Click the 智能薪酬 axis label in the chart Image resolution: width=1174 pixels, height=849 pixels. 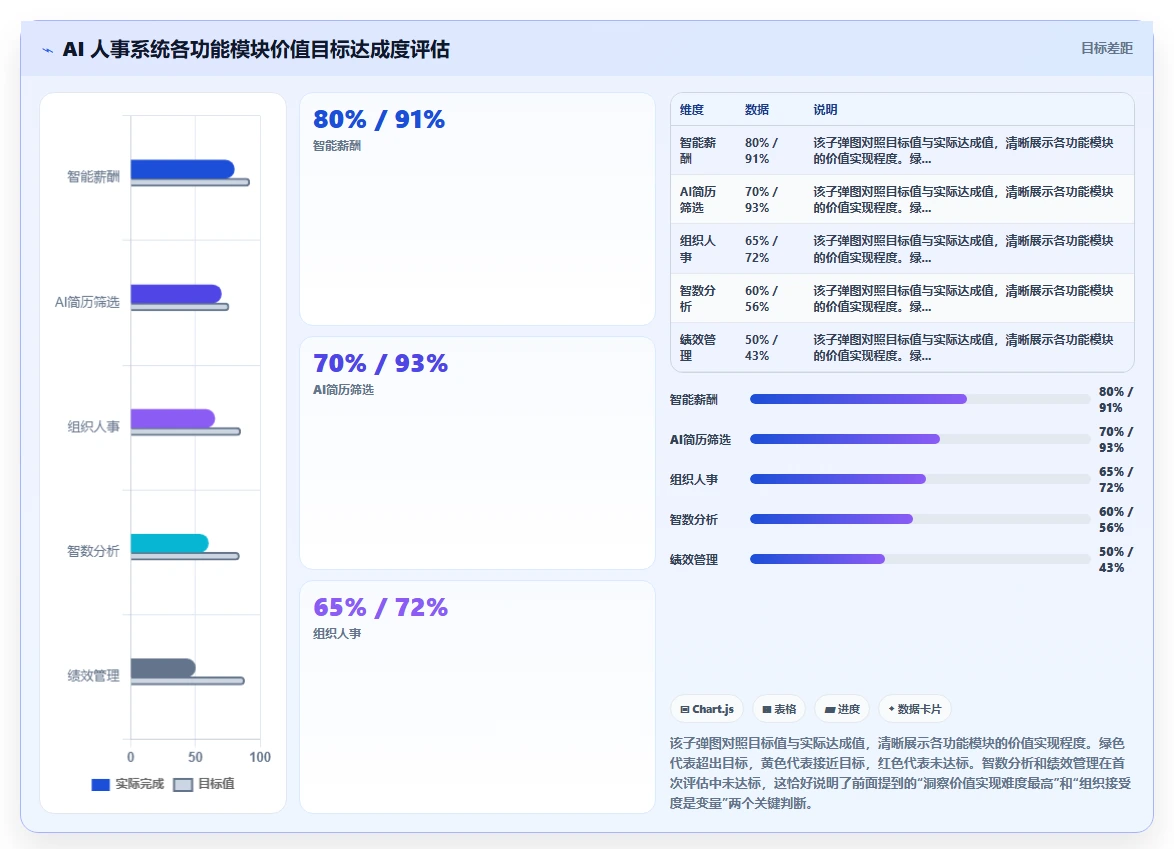tap(94, 177)
